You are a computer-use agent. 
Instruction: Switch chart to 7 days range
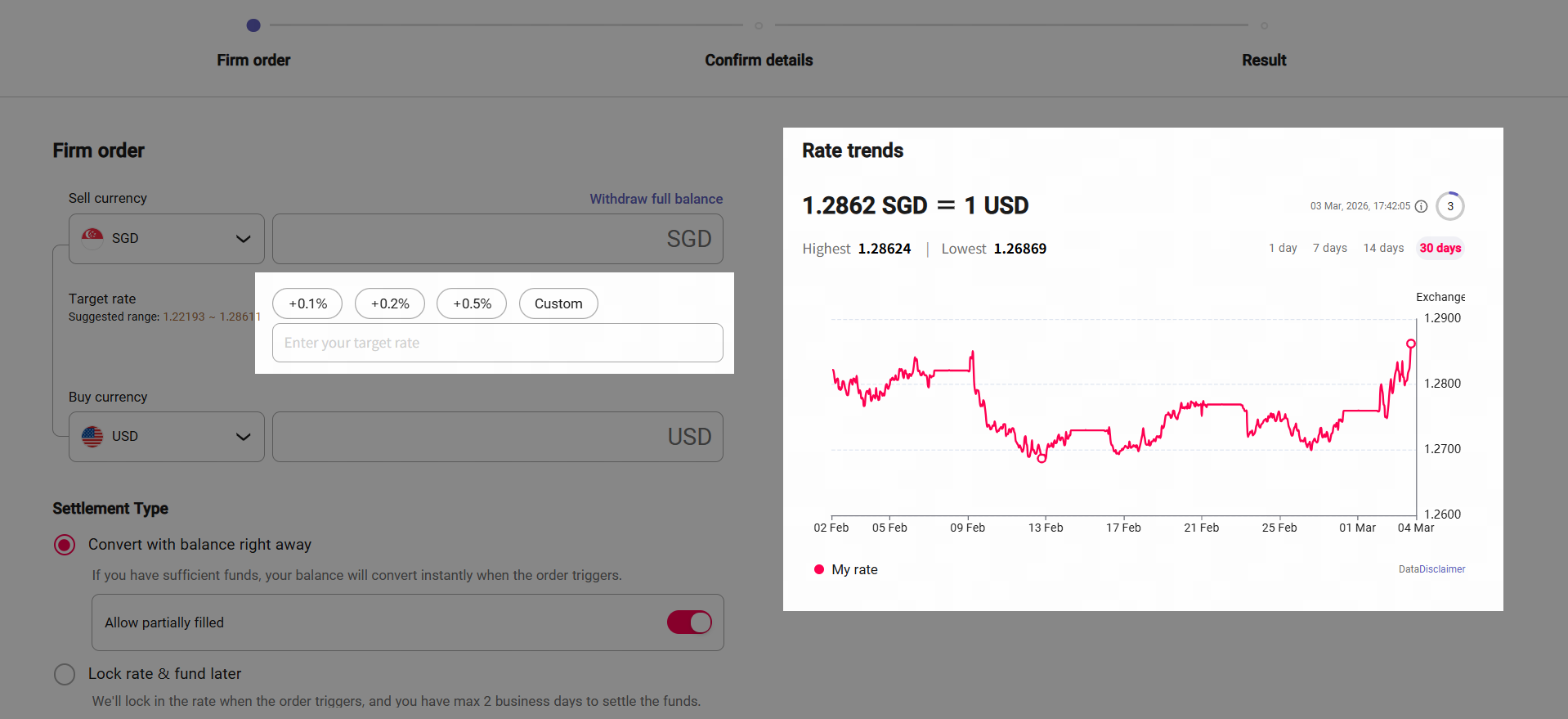1329,248
